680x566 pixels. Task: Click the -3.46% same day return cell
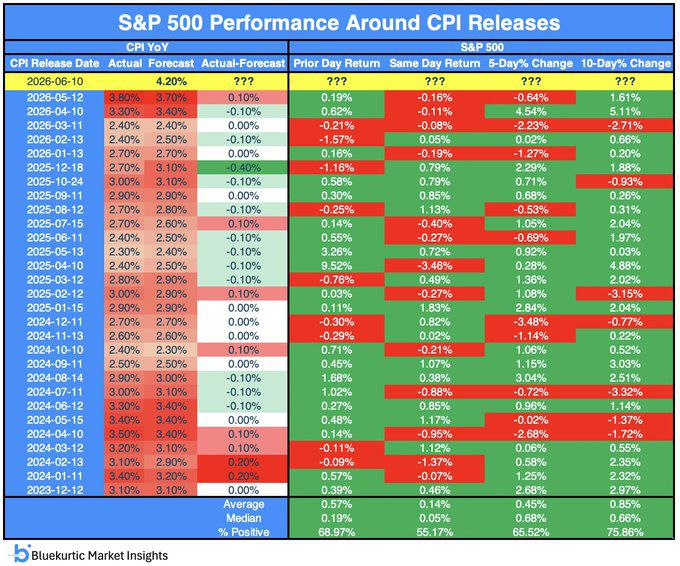(435, 266)
